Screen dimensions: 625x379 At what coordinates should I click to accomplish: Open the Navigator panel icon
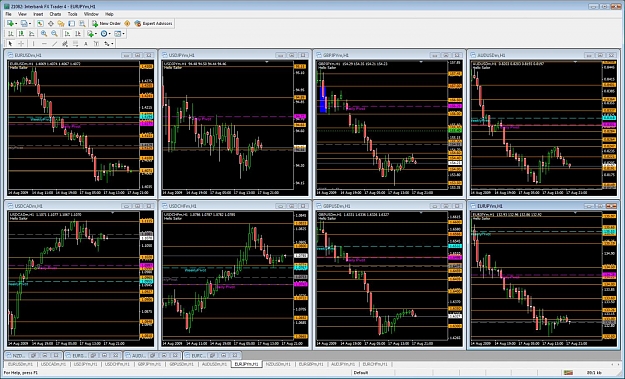pos(61,24)
